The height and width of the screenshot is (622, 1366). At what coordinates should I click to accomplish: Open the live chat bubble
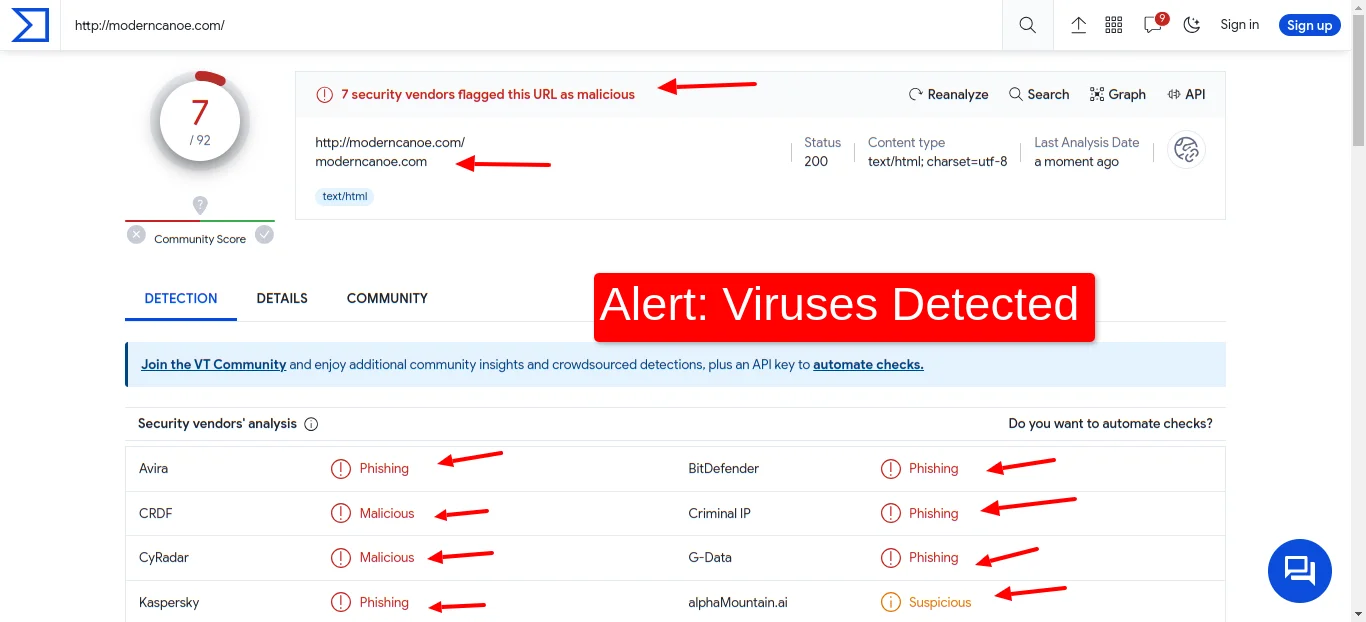[x=1299, y=570]
